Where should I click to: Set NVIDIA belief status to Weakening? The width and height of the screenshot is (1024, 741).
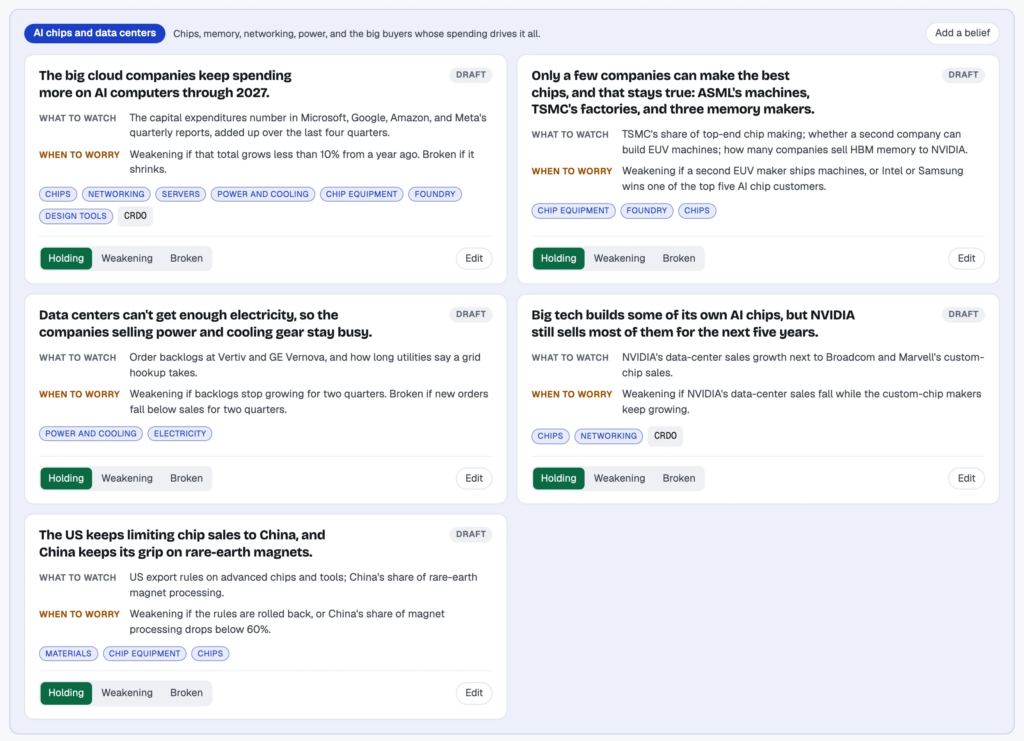click(x=619, y=479)
